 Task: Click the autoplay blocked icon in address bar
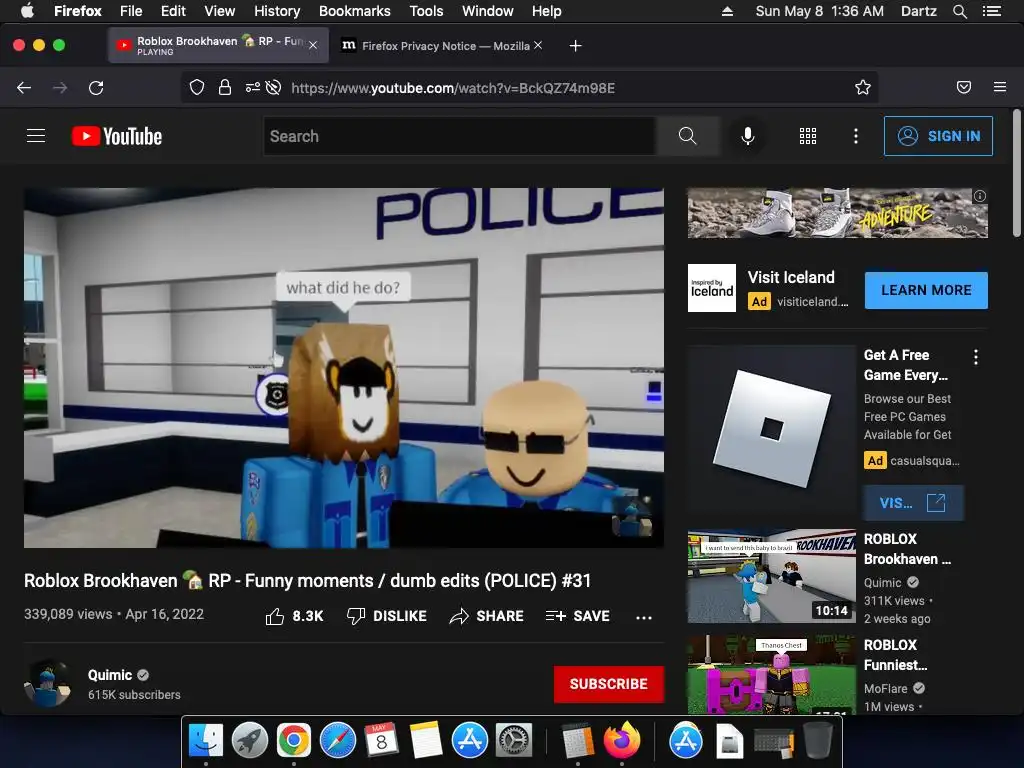click(x=274, y=88)
